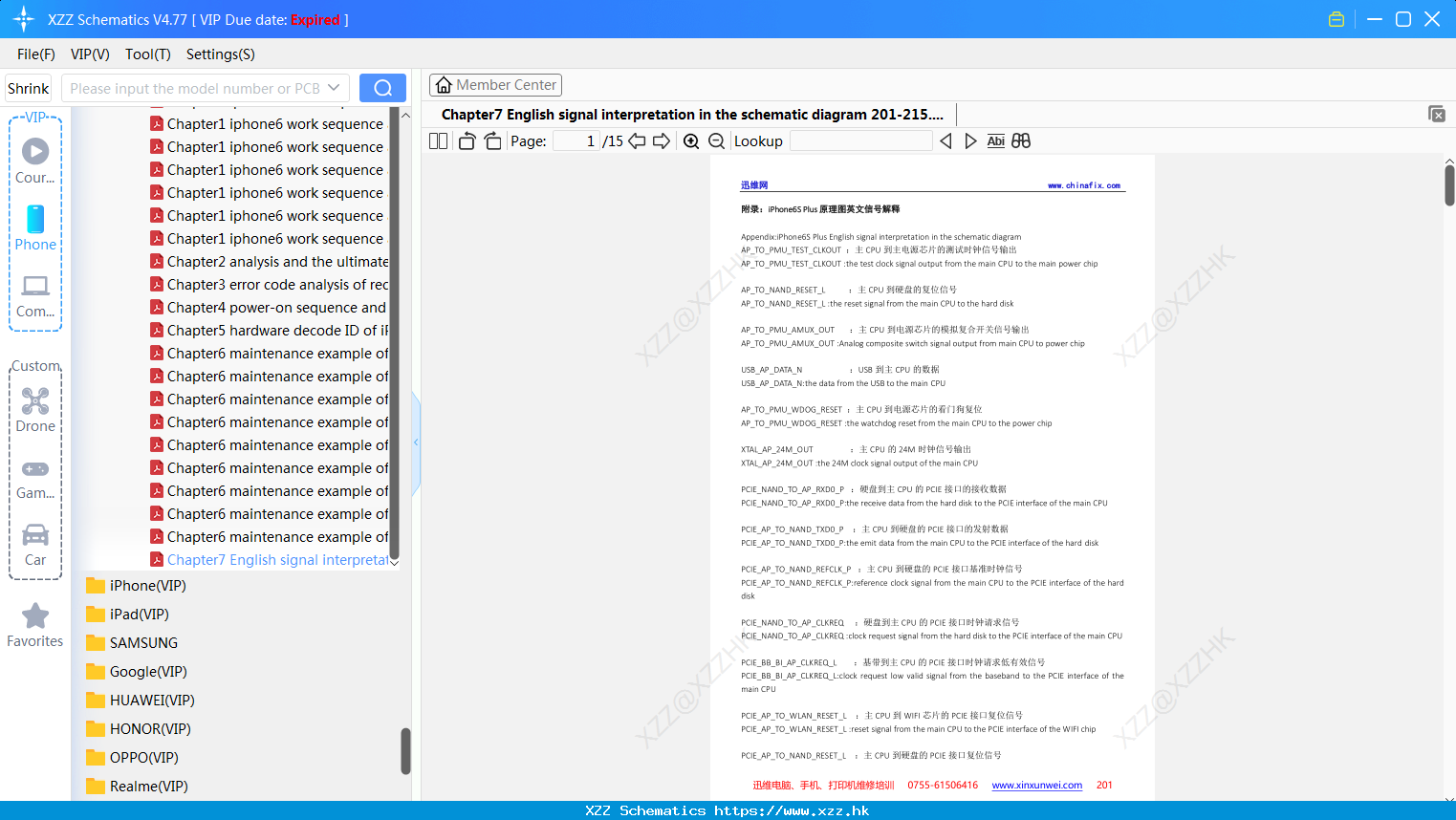Open the VIP(V) menu
1456x820 pixels.
(x=90, y=54)
